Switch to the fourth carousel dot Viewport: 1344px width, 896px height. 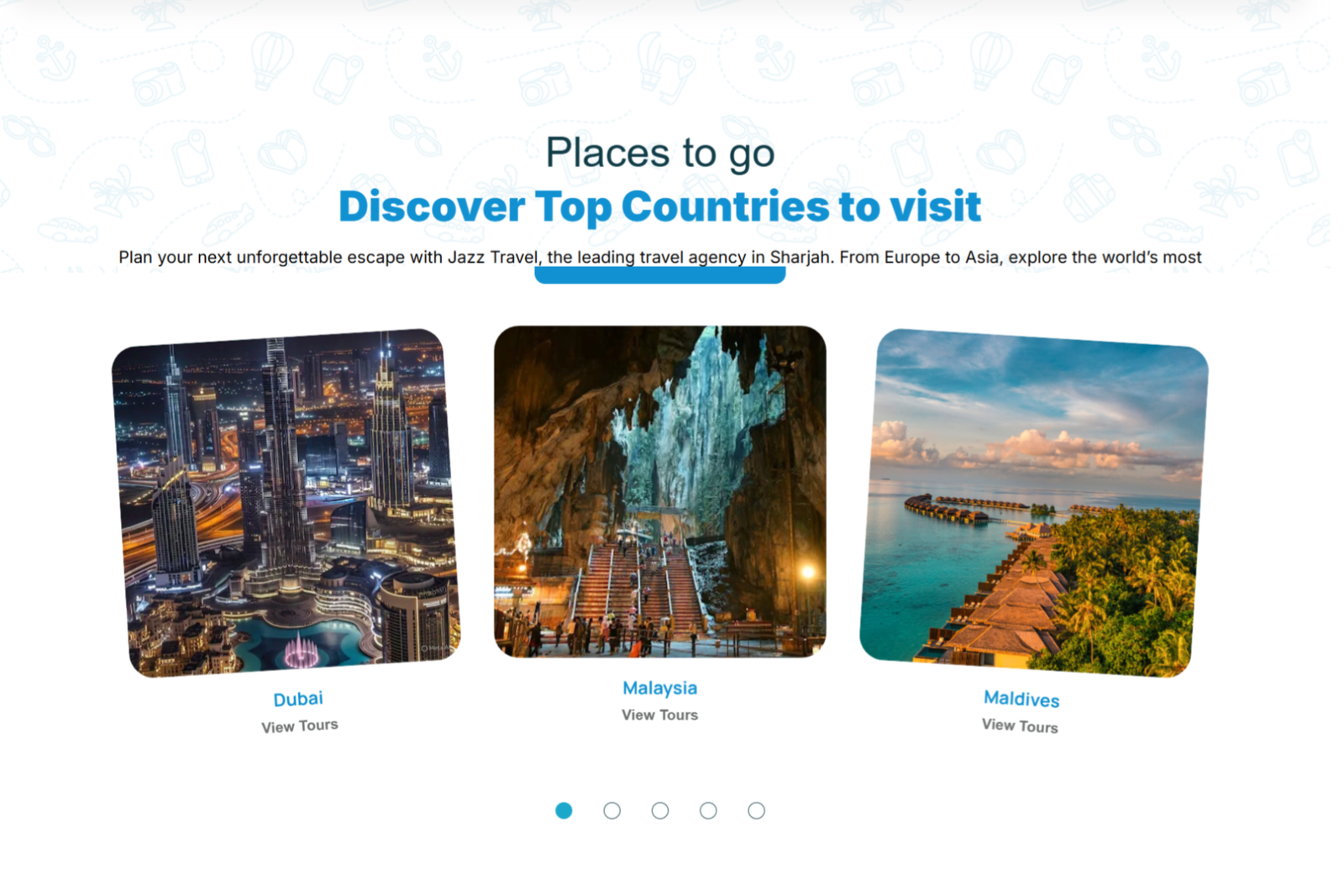click(708, 810)
